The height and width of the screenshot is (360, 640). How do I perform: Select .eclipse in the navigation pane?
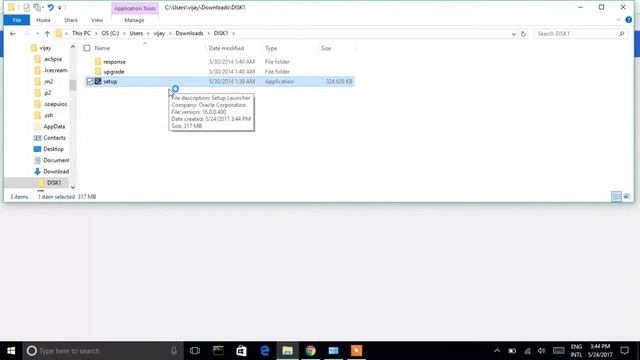pyautogui.click(x=53, y=59)
